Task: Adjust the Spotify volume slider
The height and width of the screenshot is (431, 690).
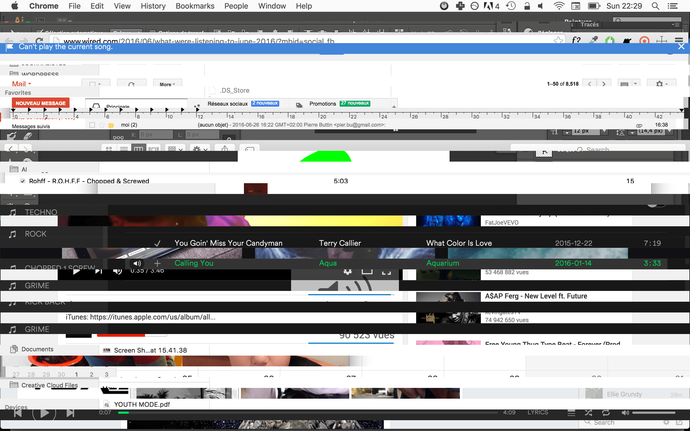Action: [654, 413]
